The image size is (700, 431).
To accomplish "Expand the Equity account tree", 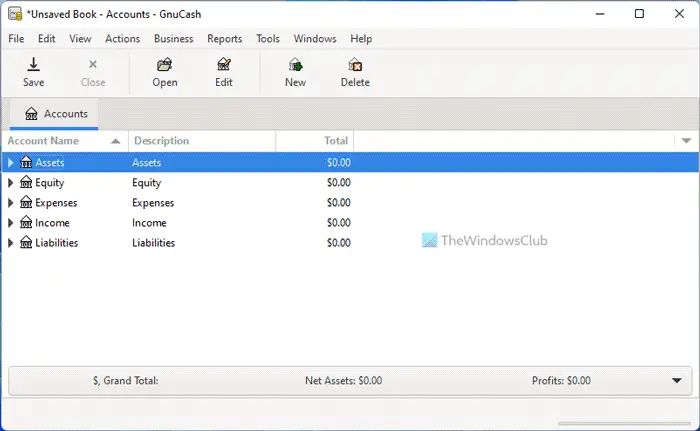I will click(11, 182).
